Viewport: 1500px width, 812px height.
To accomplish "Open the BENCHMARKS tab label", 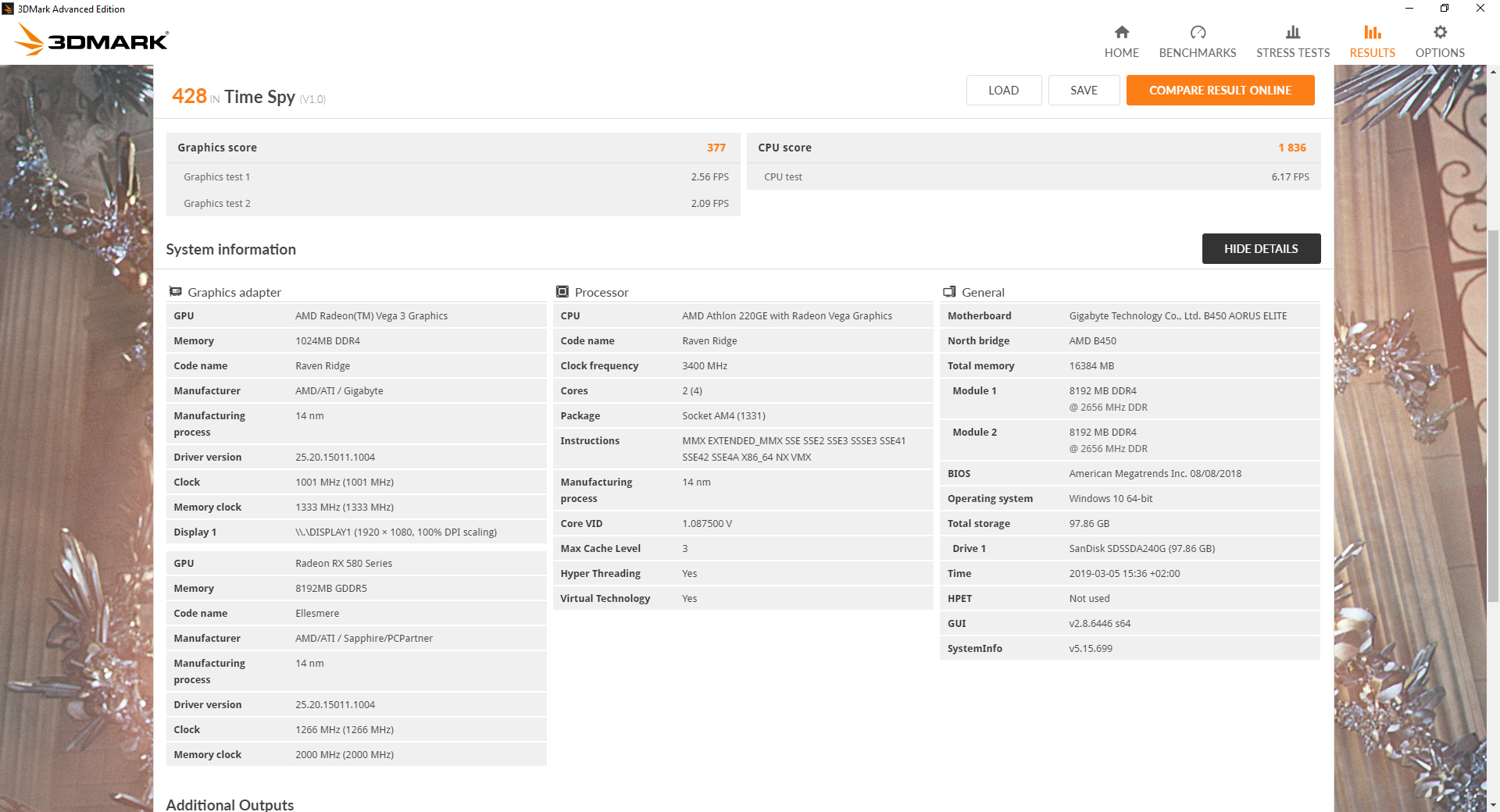I will pos(1198,53).
